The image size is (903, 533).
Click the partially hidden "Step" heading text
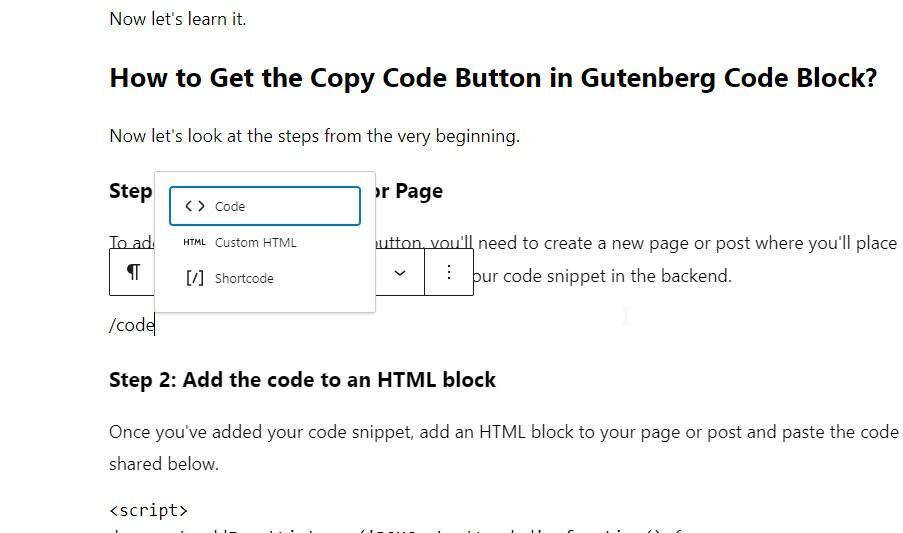pyautogui.click(x=130, y=191)
